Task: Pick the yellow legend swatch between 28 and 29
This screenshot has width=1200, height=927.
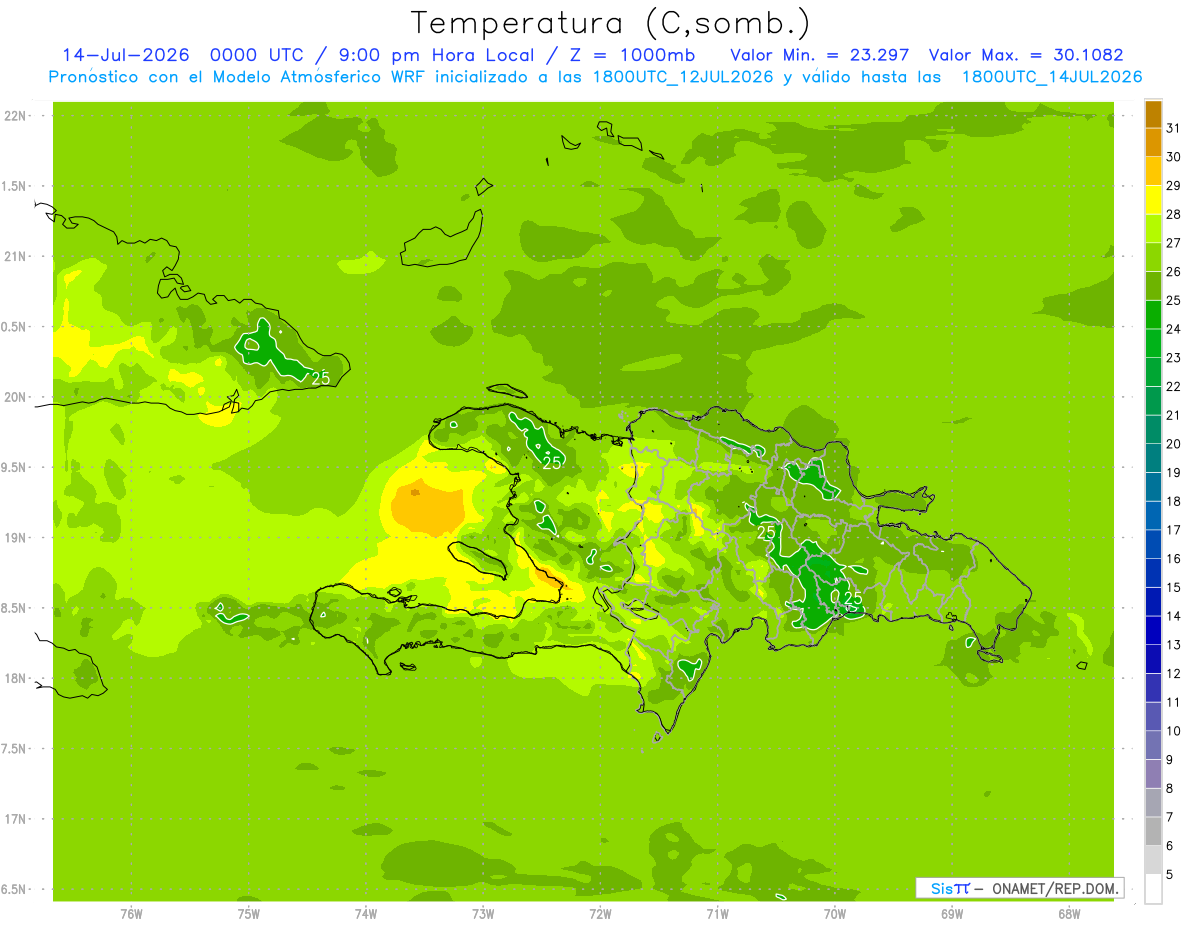Action: click(x=1153, y=199)
